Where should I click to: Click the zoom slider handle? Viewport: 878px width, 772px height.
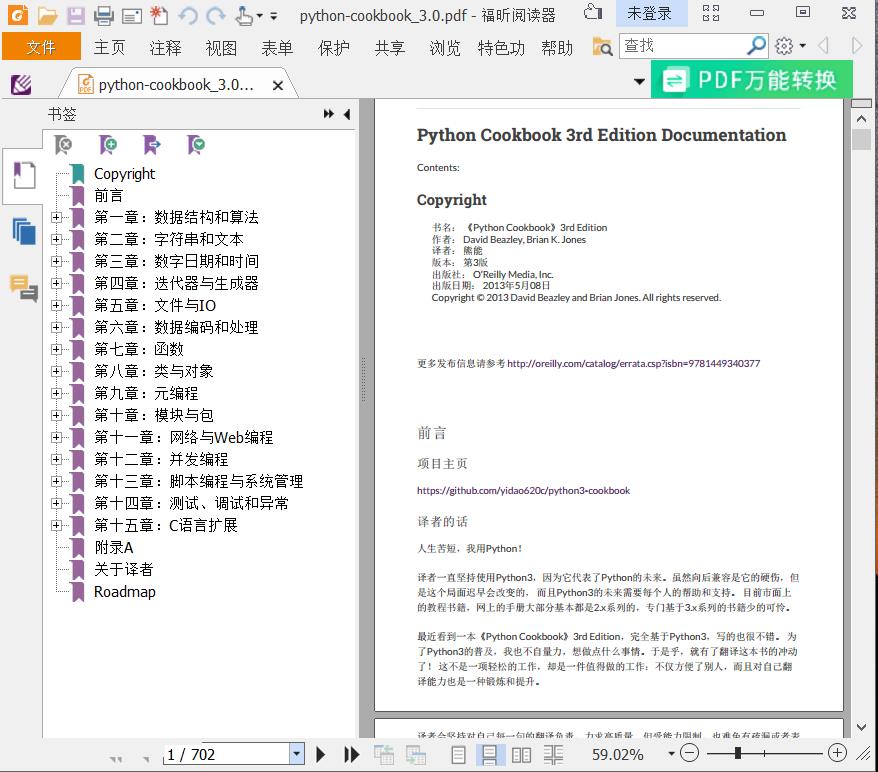coord(738,753)
